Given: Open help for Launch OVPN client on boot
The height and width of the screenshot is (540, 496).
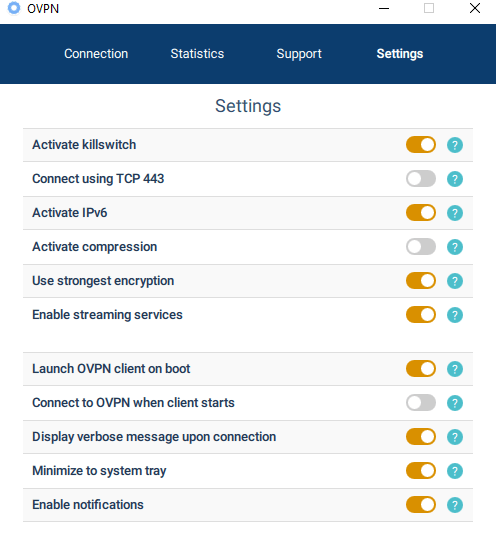Looking at the screenshot, I should [x=455, y=369].
